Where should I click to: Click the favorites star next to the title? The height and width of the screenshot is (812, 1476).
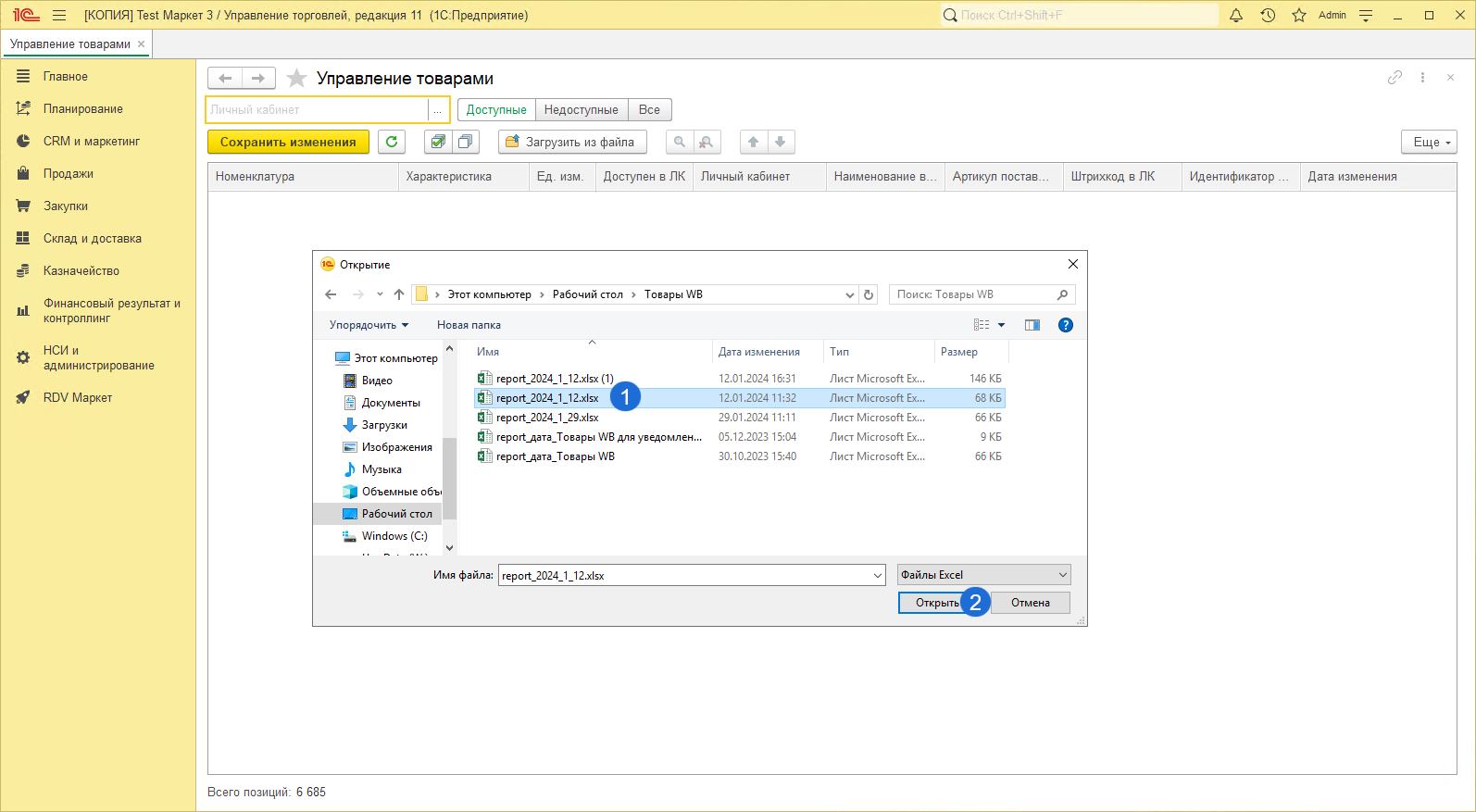coord(296,79)
